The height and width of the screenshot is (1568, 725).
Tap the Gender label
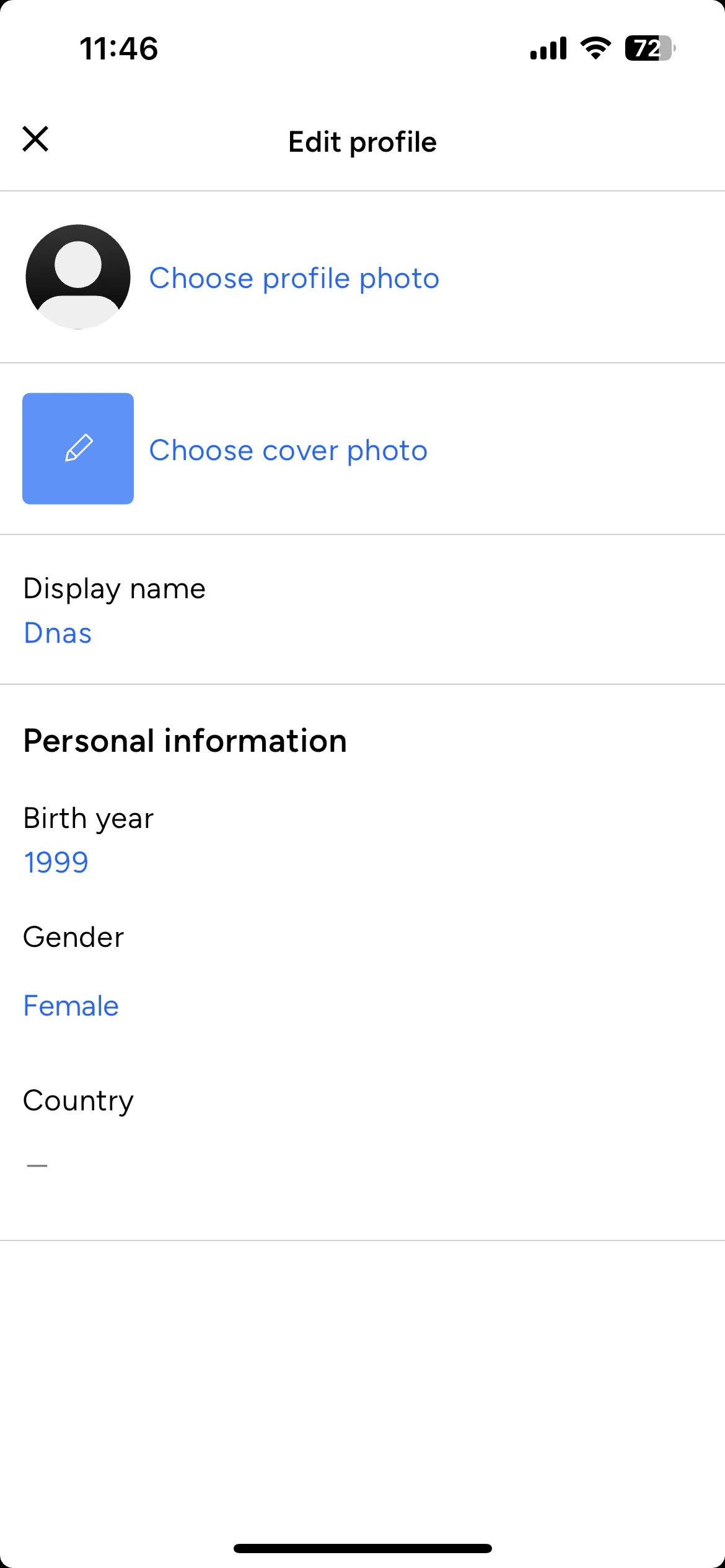pos(73,937)
